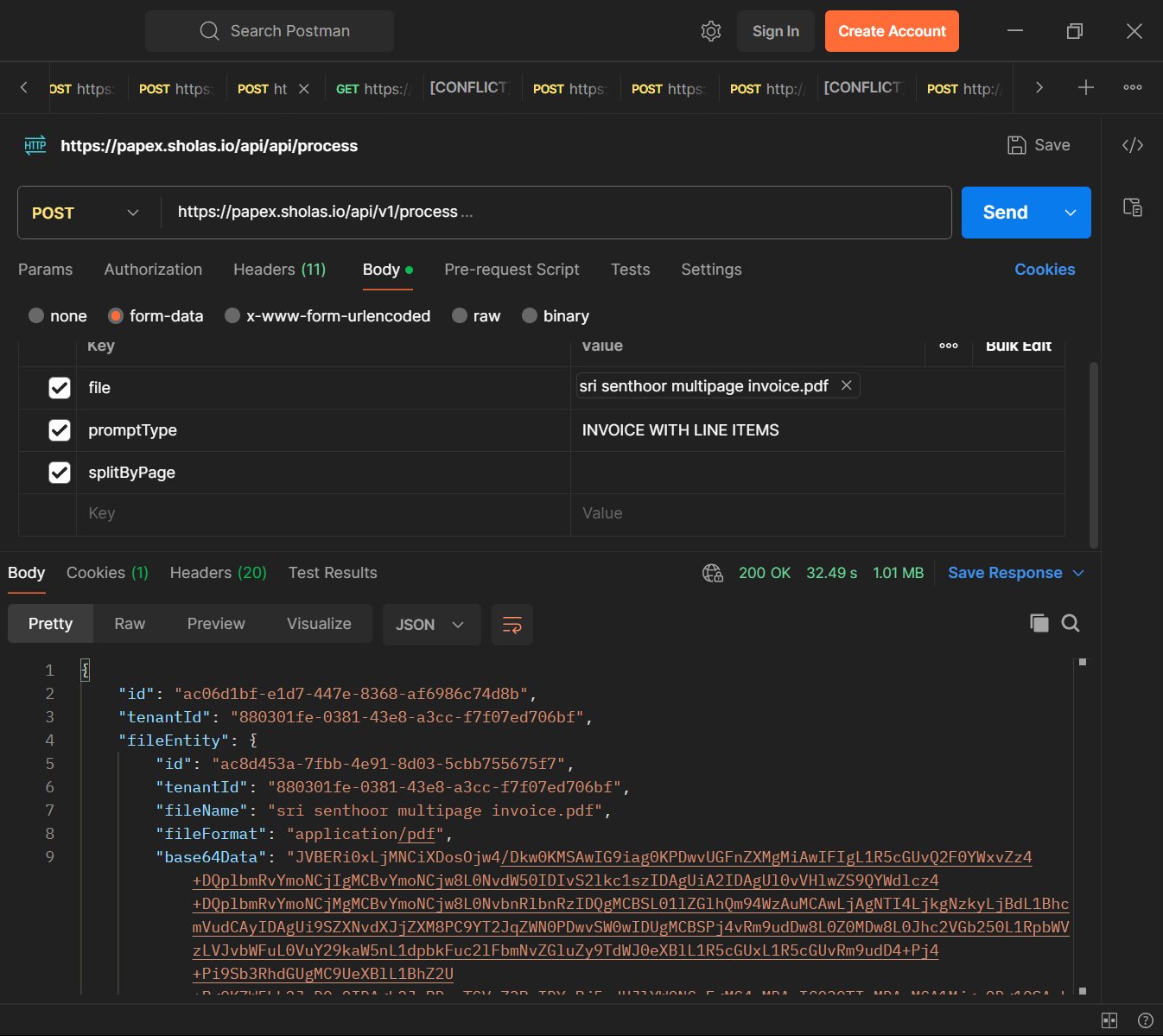Search in the response body
Viewport: 1163px width, 1036px height.
coord(1071,623)
